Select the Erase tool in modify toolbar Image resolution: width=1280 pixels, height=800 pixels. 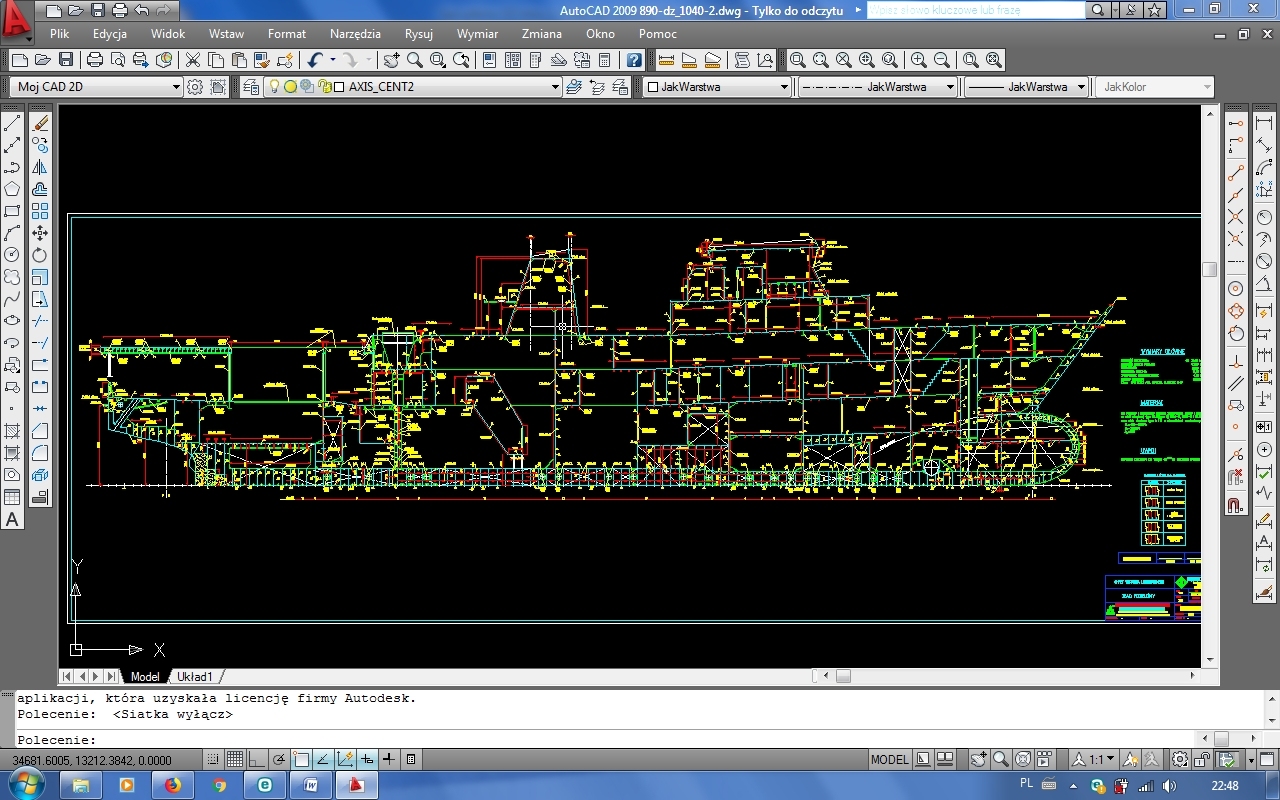(40, 123)
